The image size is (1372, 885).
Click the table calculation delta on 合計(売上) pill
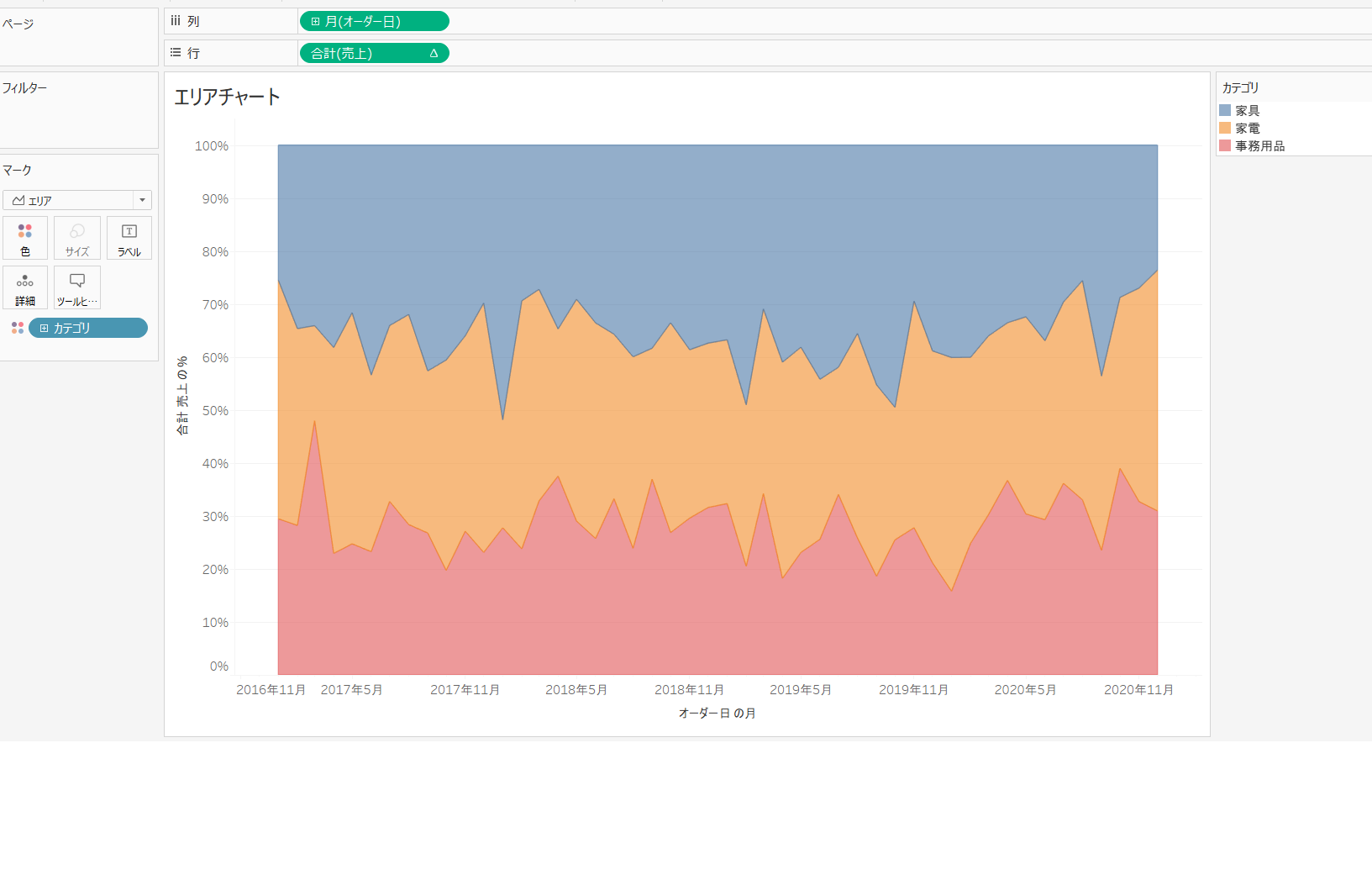coord(434,53)
